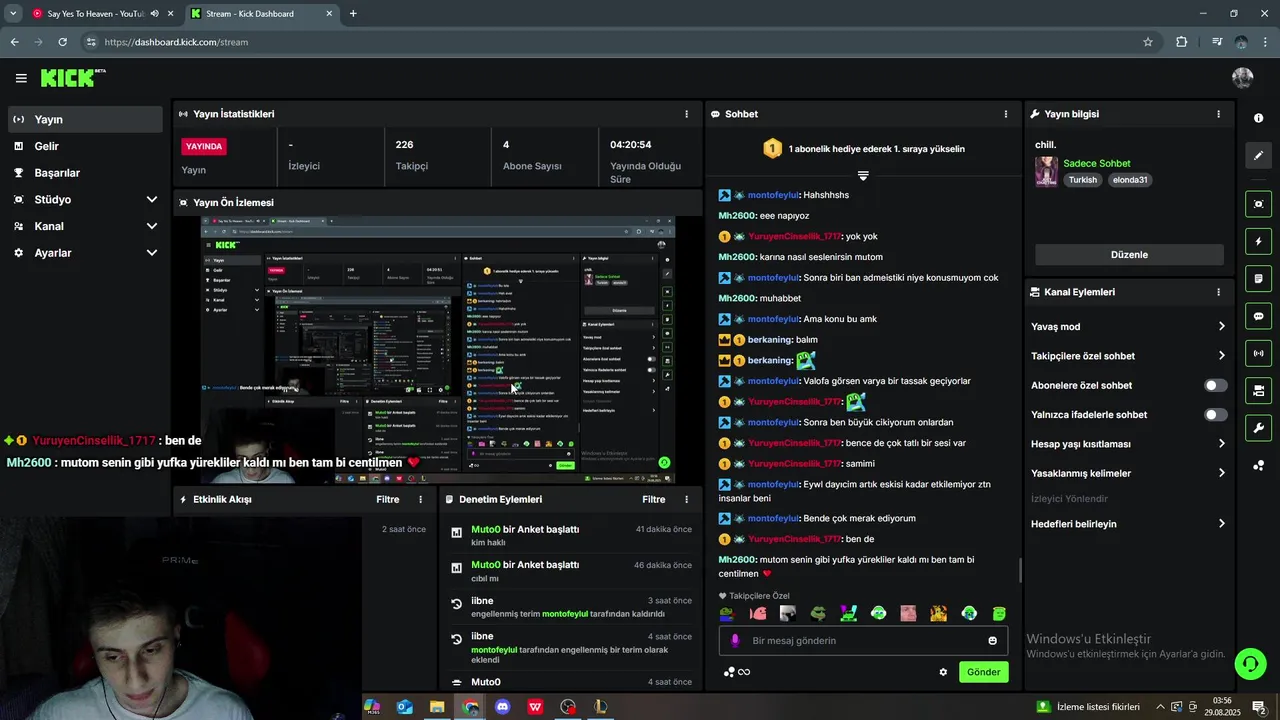Toggle Abonelere özel sohbet switch
The width and height of the screenshot is (1280, 720).
point(1215,385)
